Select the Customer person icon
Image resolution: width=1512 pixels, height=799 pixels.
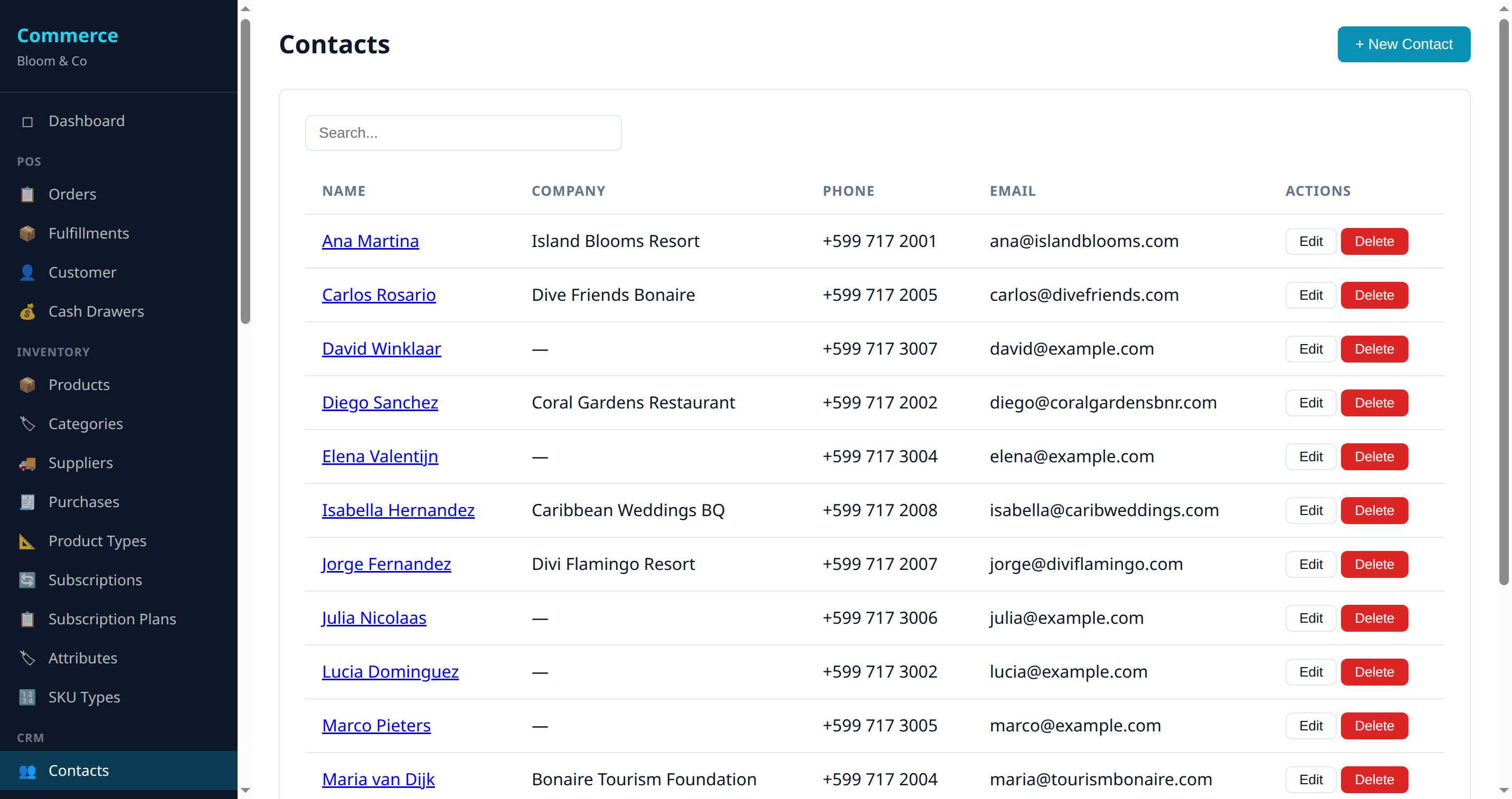pyautogui.click(x=27, y=272)
